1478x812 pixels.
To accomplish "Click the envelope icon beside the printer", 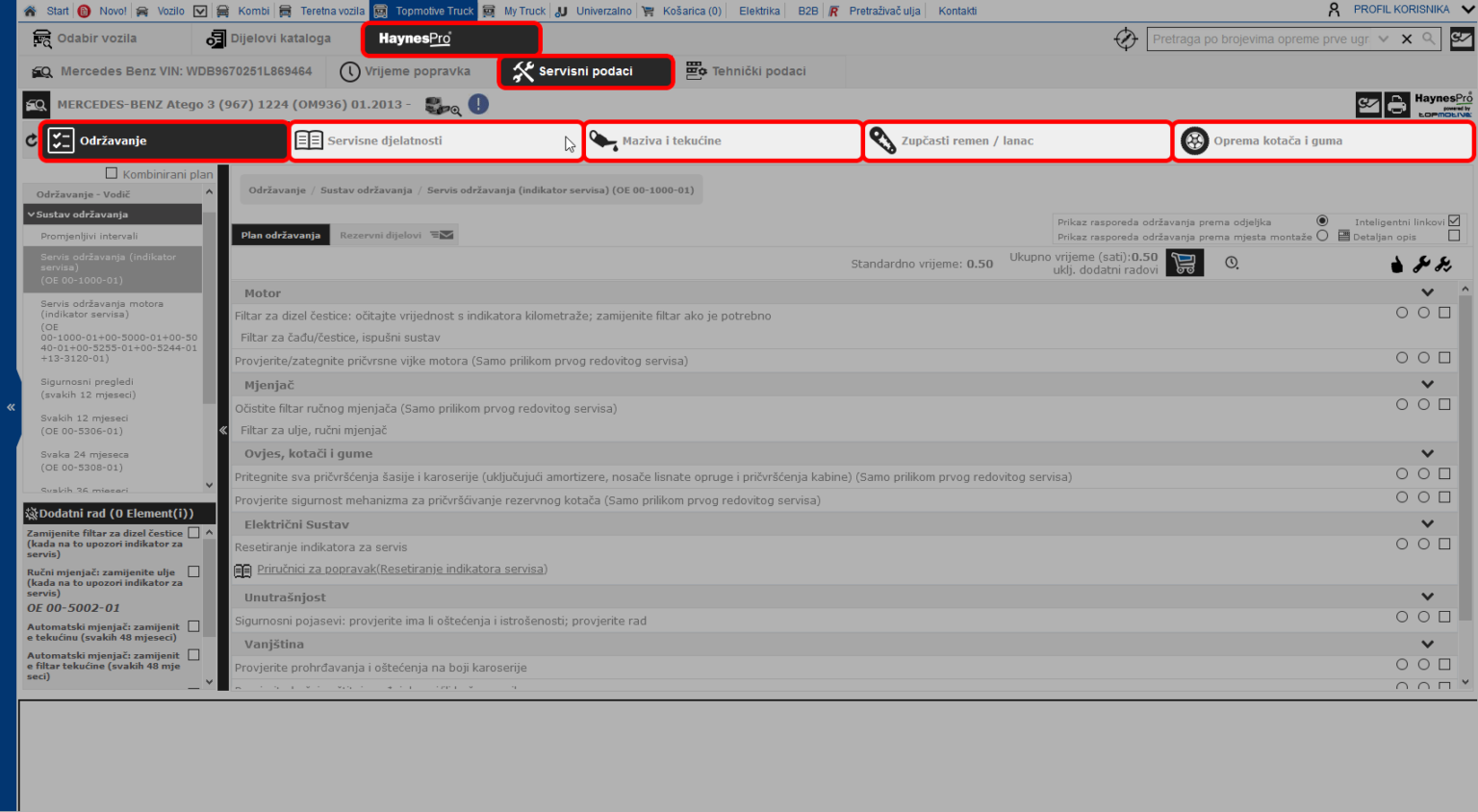I will click(x=1368, y=104).
